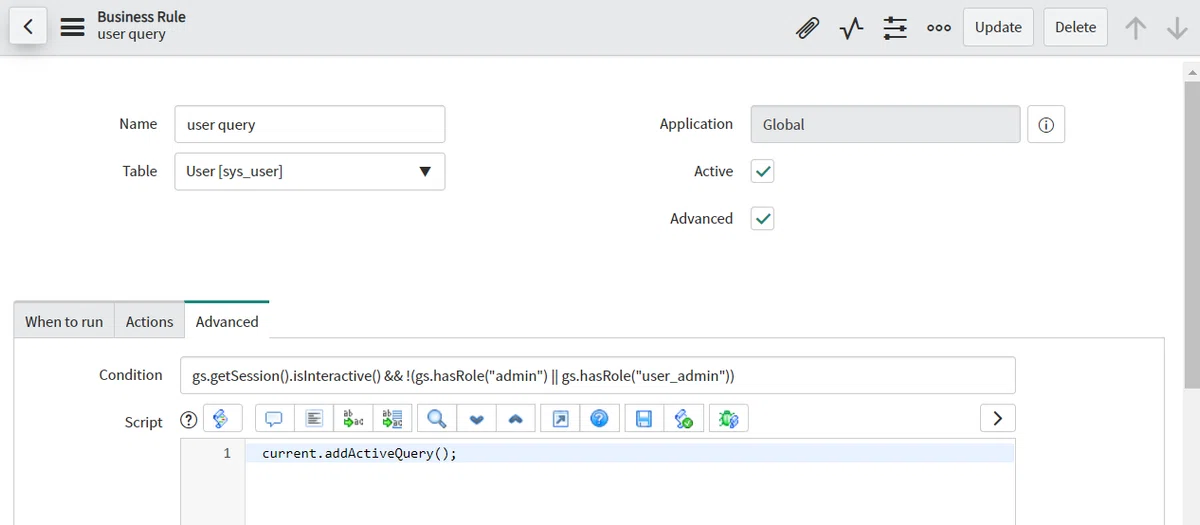Open the hamburger context menu

tap(72, 27)
